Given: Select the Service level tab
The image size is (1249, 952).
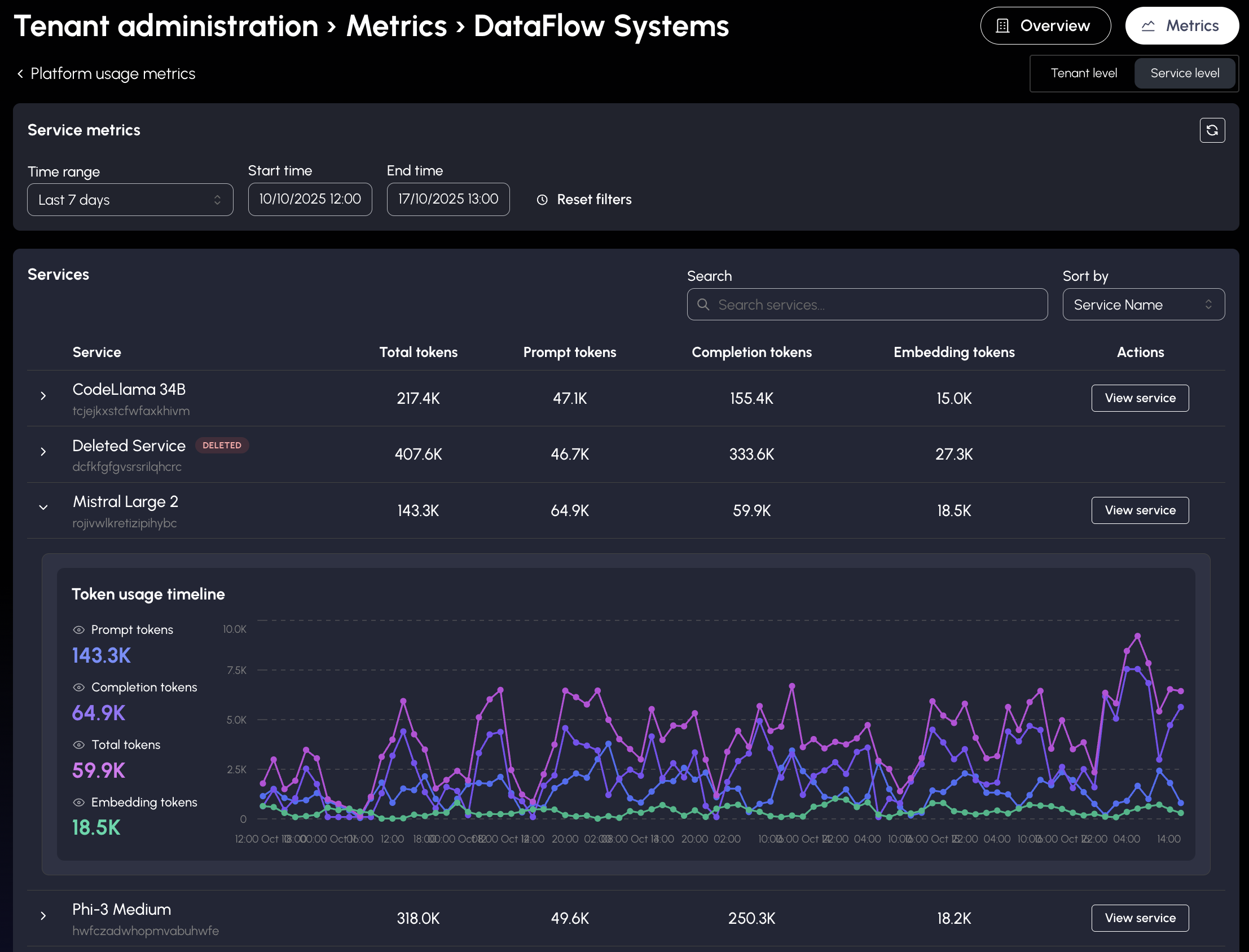Looking at the screenshot, I should pyautogui.click(x=1184, y=73).
